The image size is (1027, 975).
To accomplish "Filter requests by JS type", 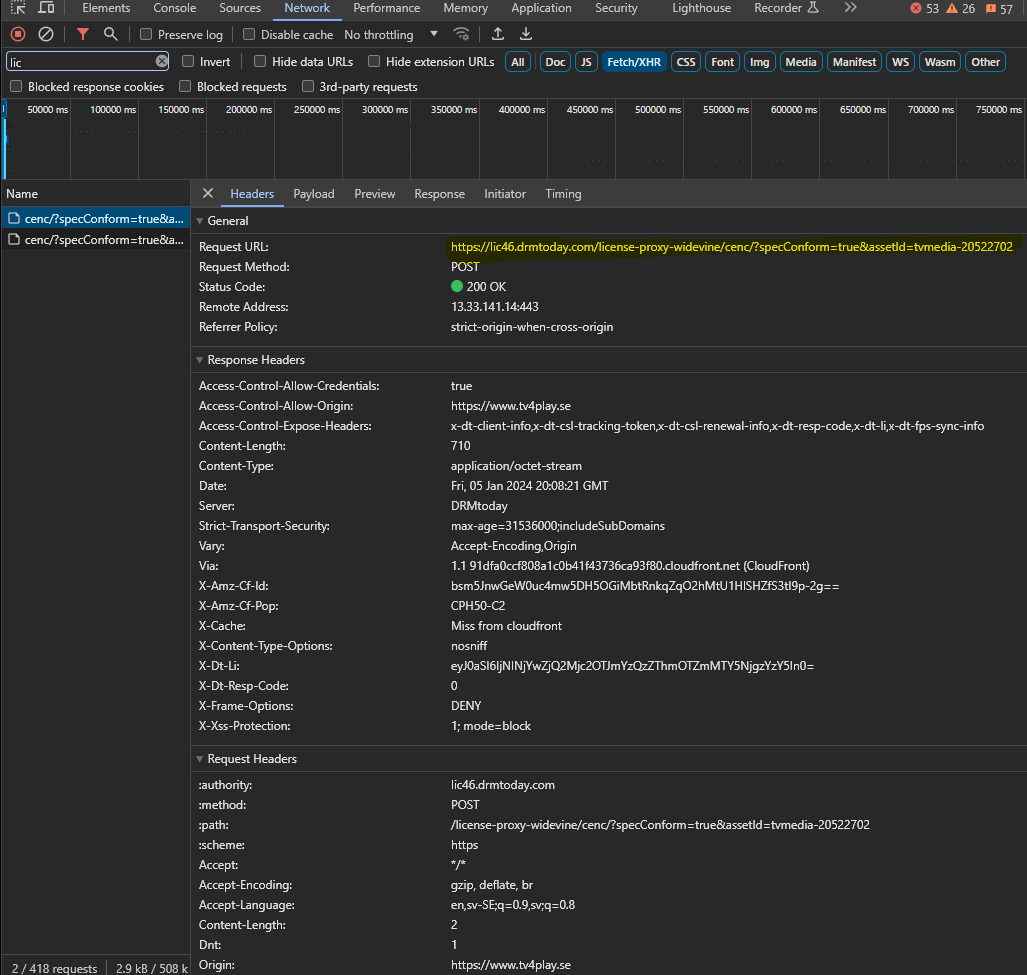I will pyautogui.click(x=586, y=62).
